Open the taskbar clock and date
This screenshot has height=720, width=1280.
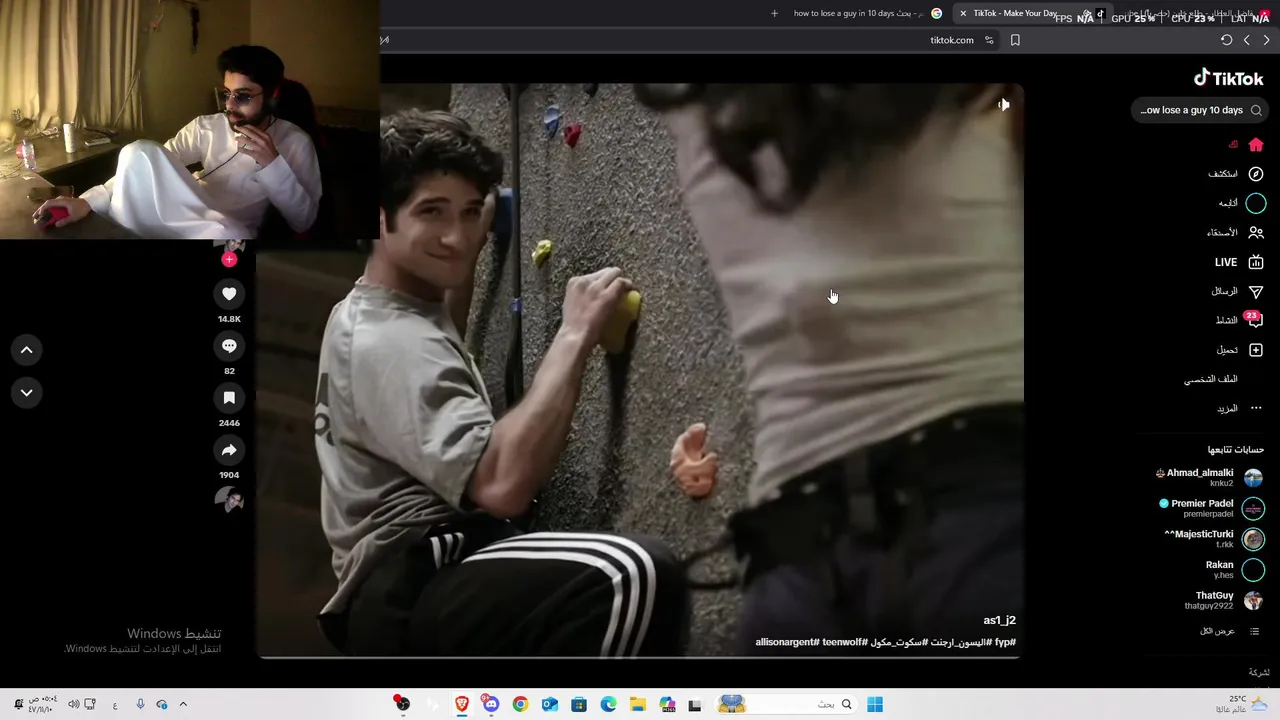coord(41,704)
